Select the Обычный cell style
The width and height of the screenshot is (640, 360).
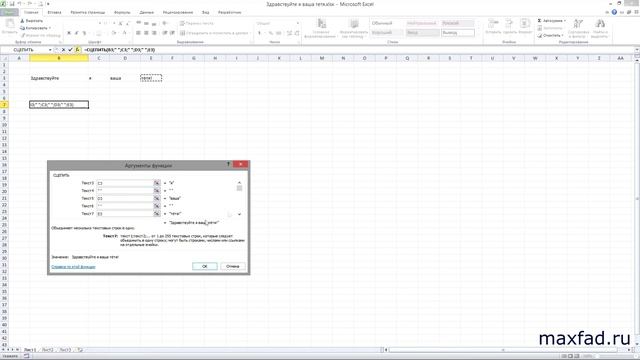[387, 23]
